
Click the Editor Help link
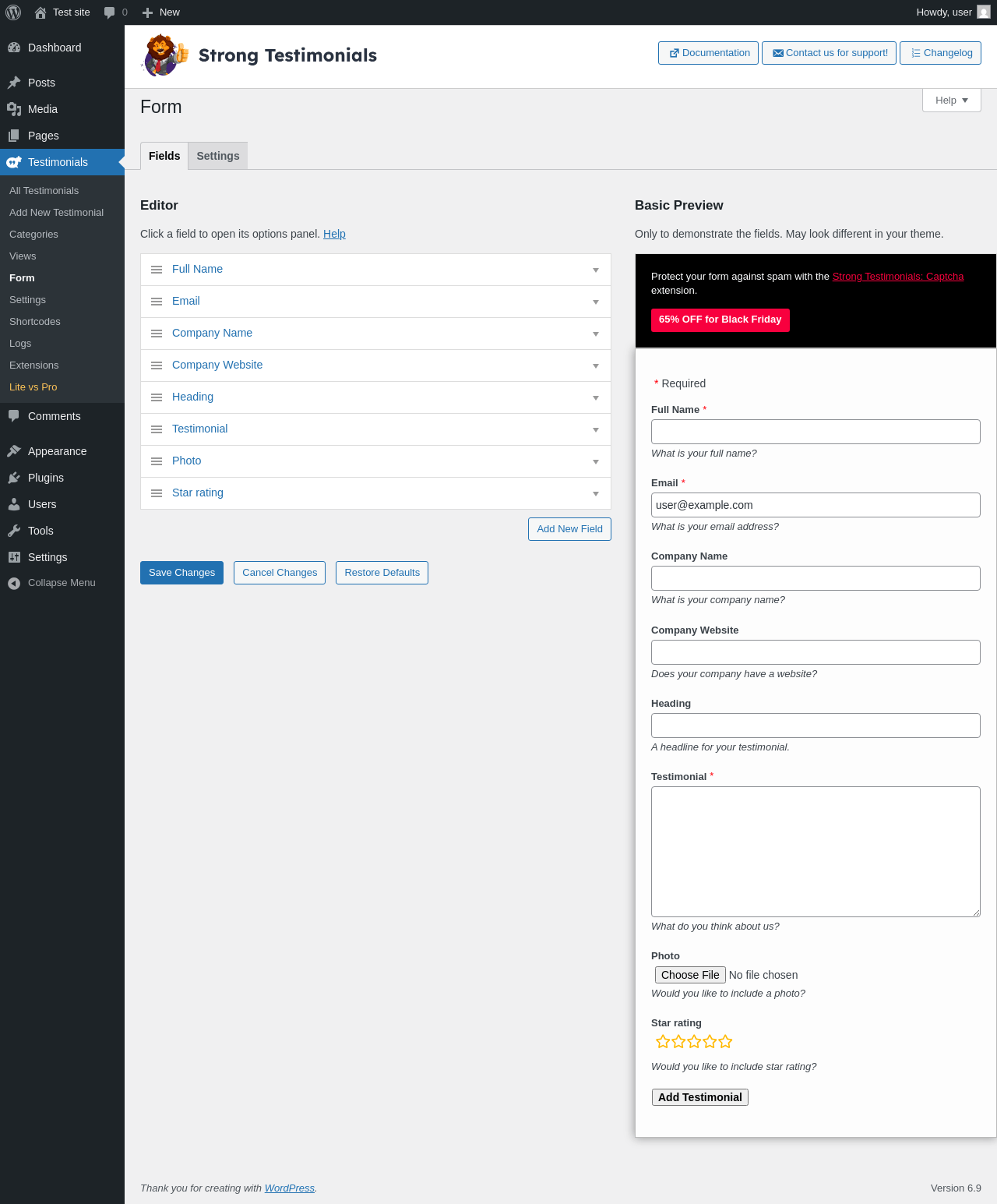(334, 234)
